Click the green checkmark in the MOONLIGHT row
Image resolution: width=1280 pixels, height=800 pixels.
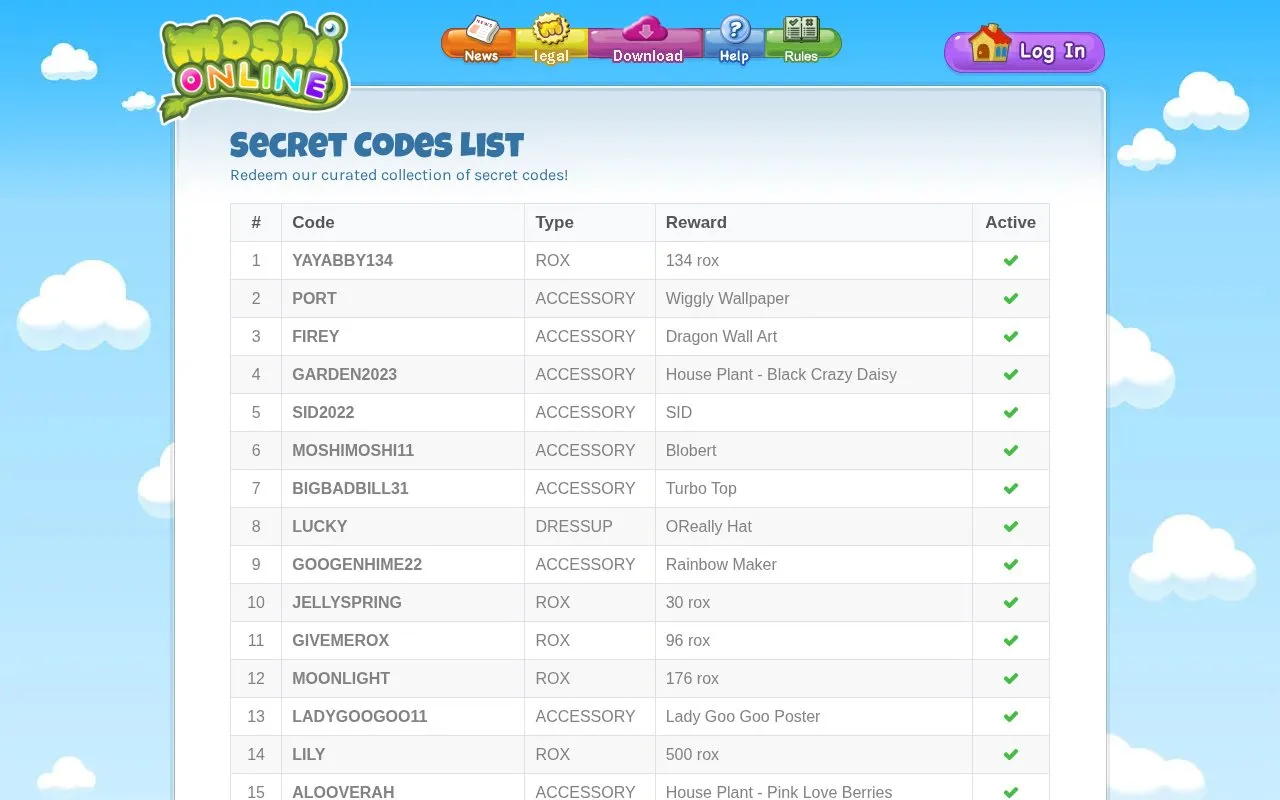coord(1011,678)
